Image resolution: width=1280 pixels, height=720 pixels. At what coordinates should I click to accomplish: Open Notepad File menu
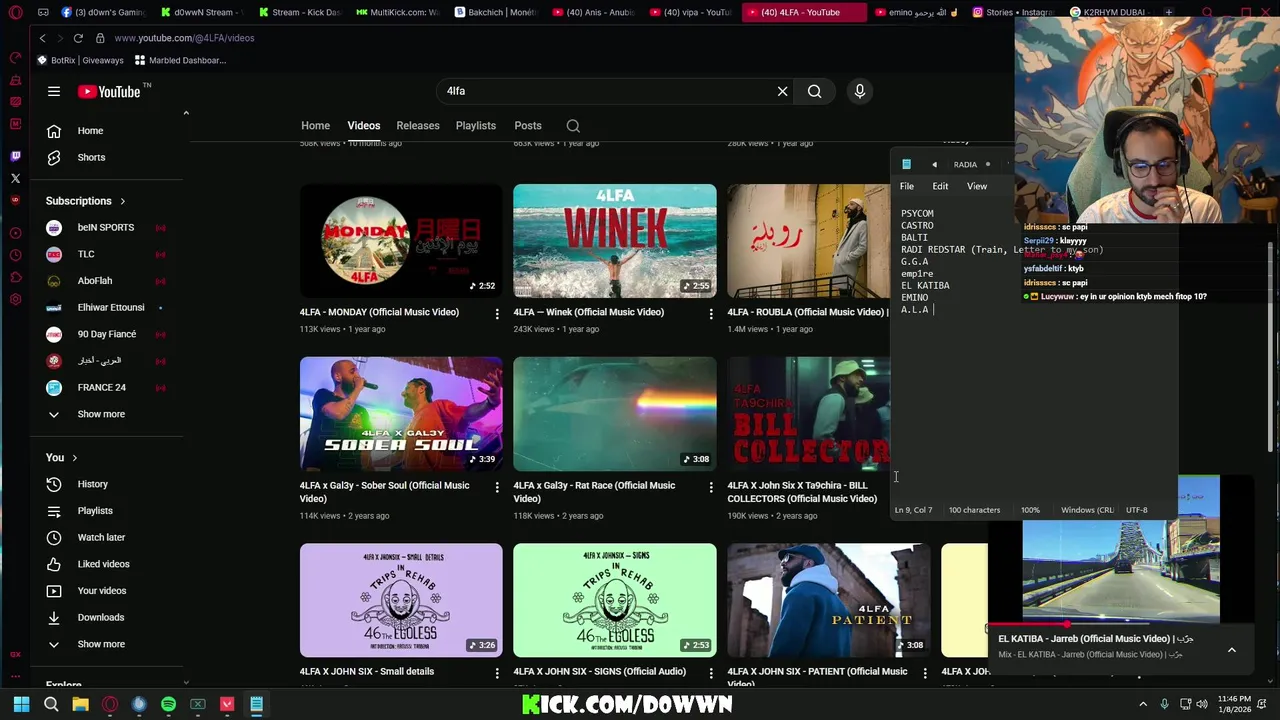(907, 186)
